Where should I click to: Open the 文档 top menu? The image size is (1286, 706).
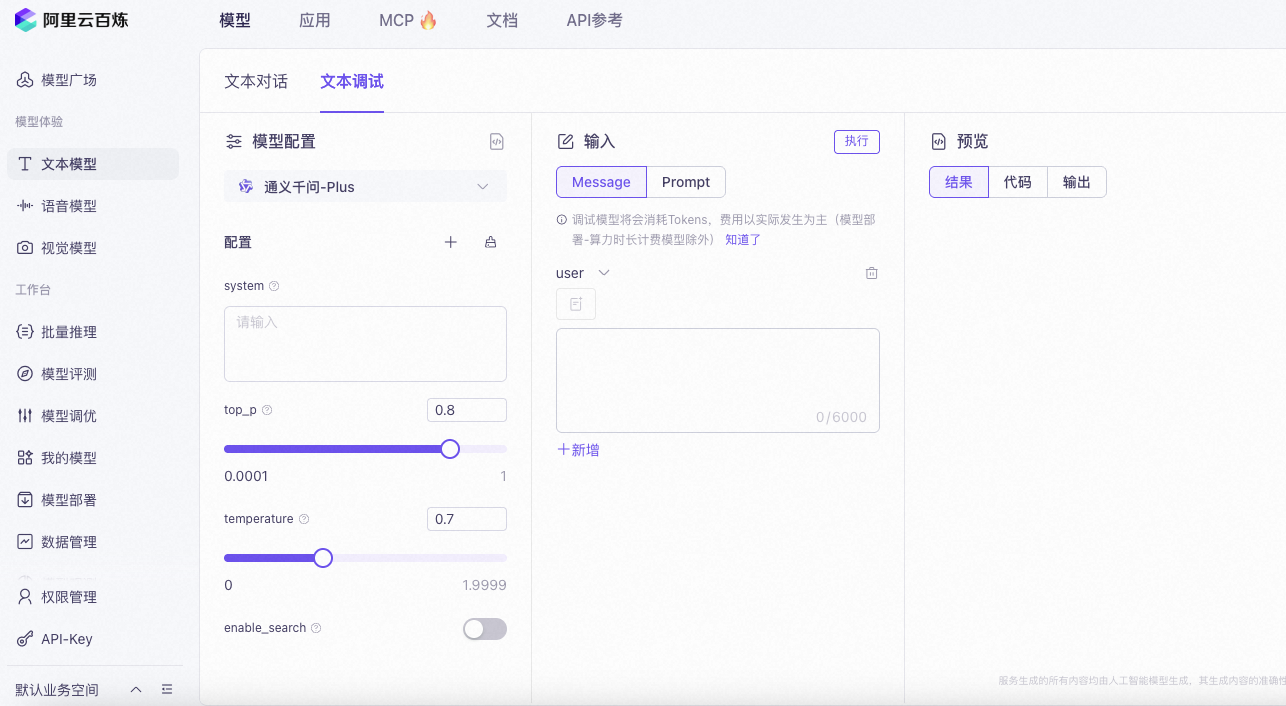502,20
